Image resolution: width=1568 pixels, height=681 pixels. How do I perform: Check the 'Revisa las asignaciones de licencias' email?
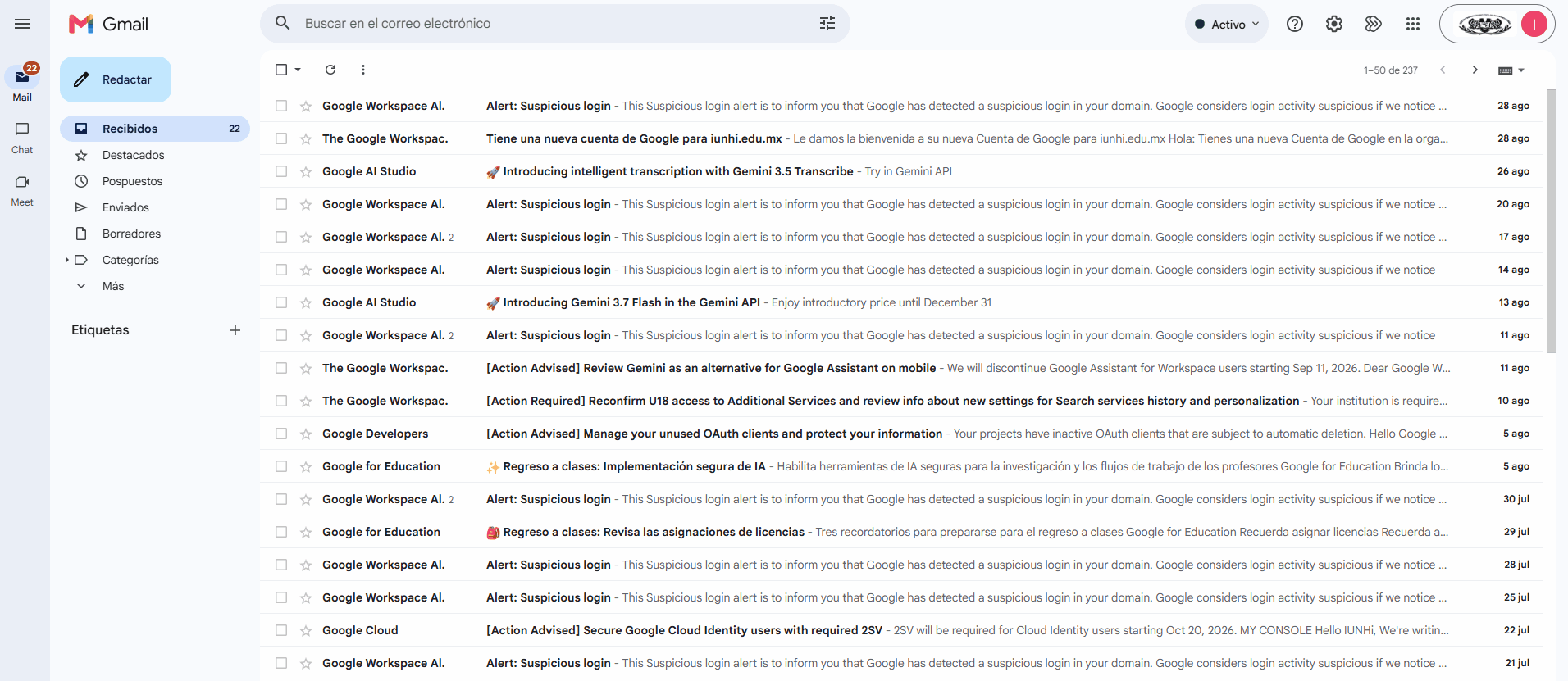click(x=281, y=532)
